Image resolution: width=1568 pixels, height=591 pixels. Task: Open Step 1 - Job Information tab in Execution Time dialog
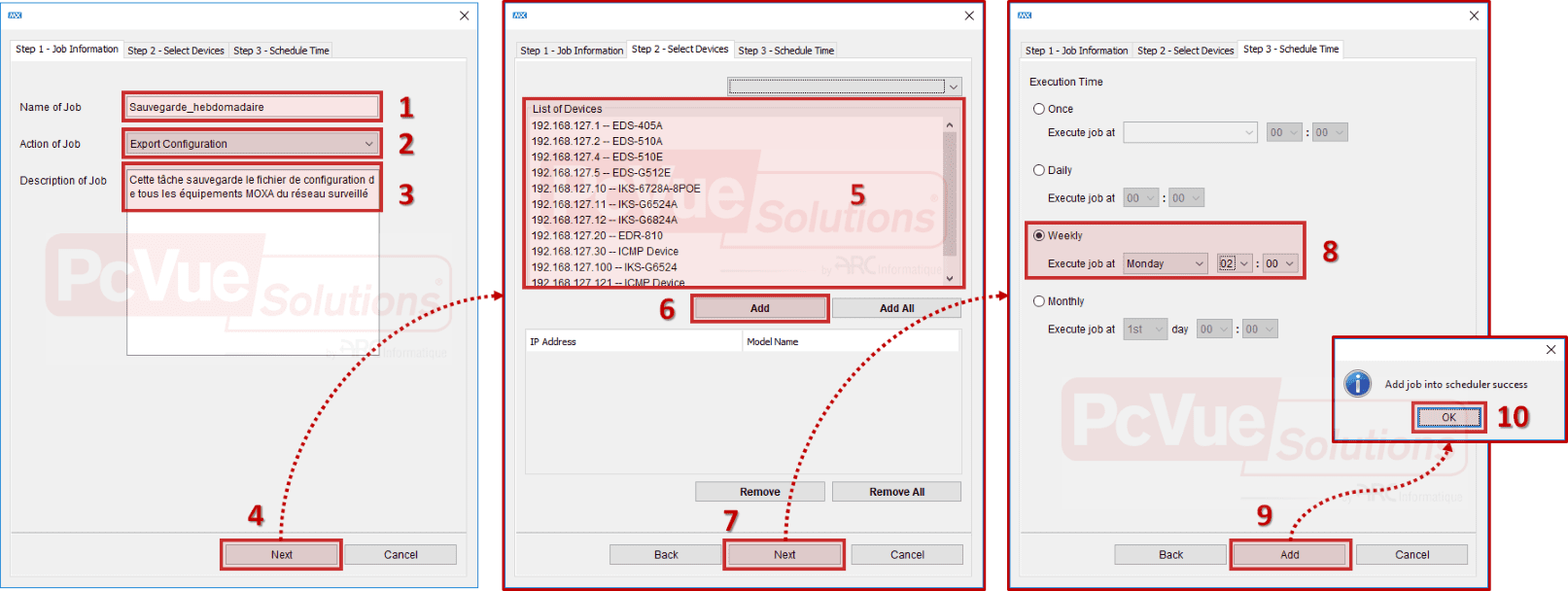(1076, 51)
